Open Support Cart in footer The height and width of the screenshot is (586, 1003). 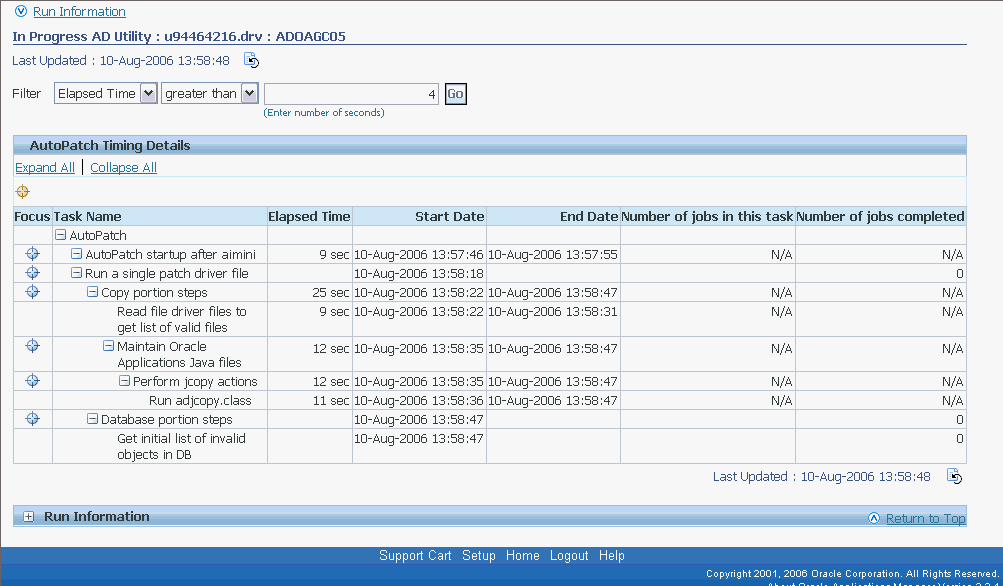point(415,555)
